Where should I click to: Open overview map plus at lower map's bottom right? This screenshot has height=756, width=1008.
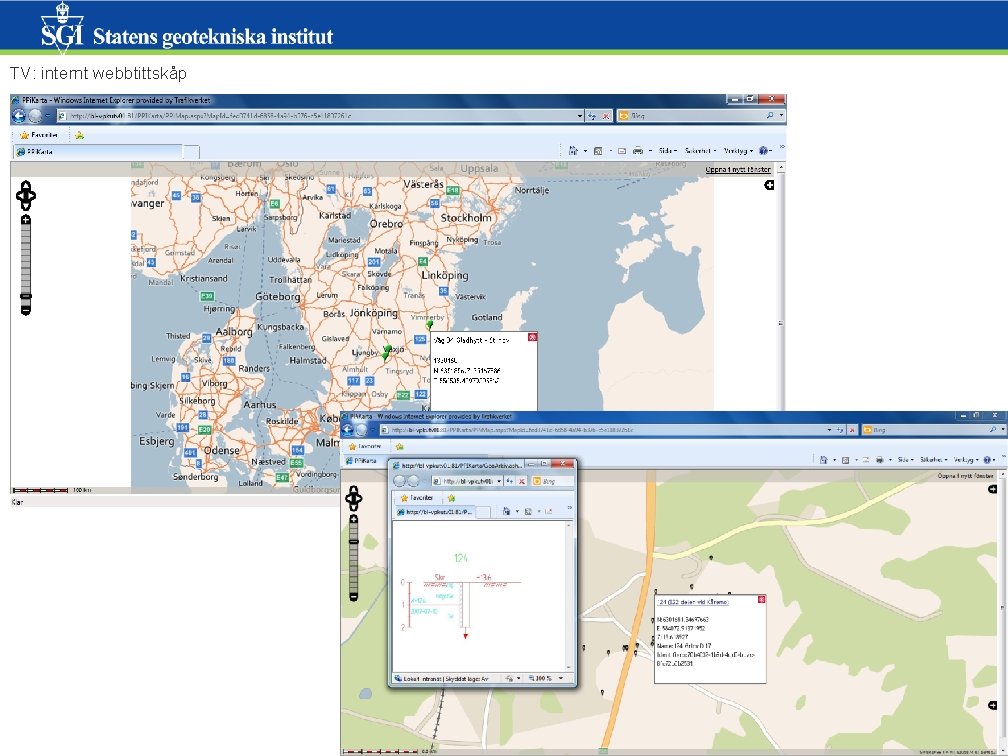(993, 705)
